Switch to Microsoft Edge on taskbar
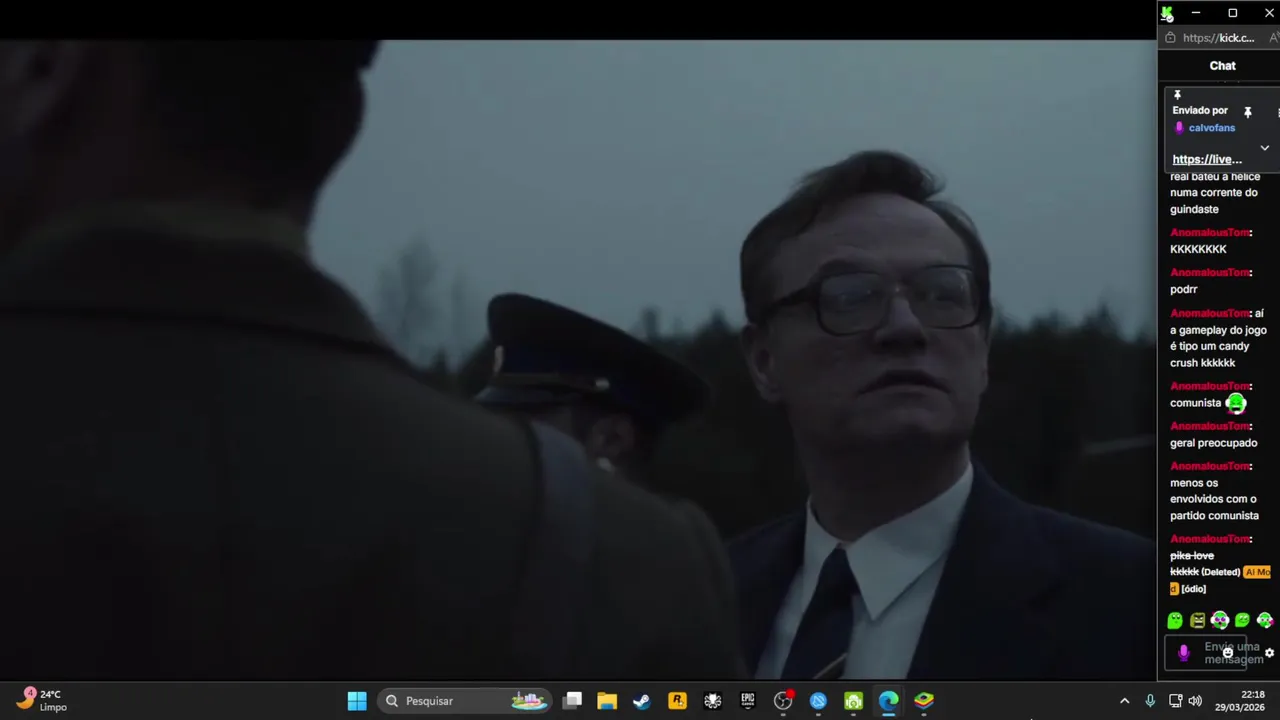 point(888,701)
